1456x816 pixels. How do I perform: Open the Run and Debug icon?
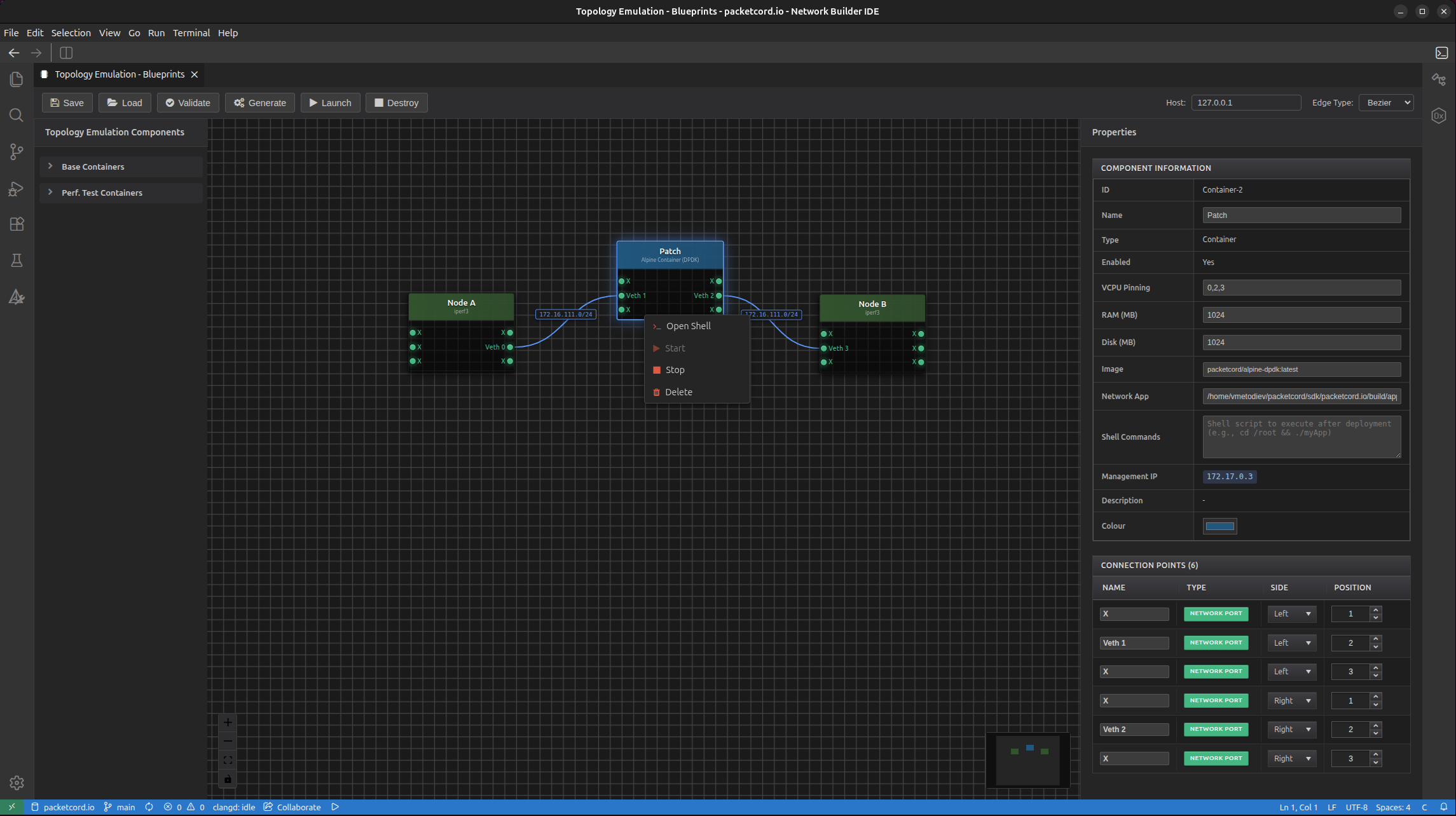pyautogui.click(x=17, y=189)
